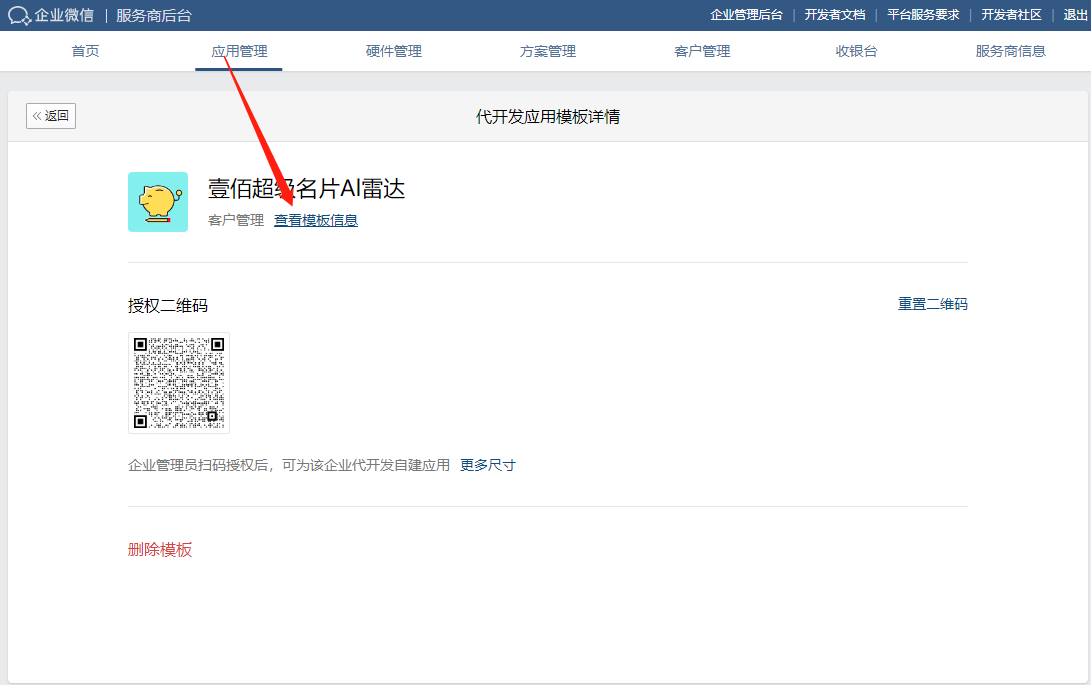Open the 服务商信息 tab

(x=1010, y=51)
